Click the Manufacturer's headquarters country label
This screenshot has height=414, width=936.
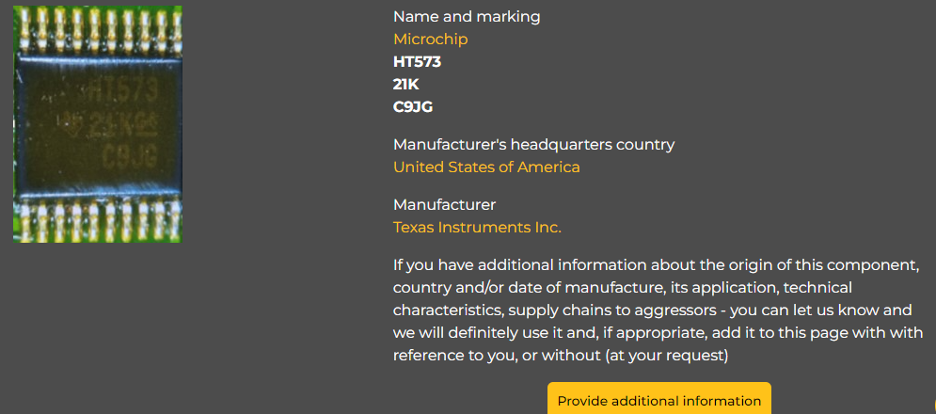pyautogui.click(x=533, y=144)
